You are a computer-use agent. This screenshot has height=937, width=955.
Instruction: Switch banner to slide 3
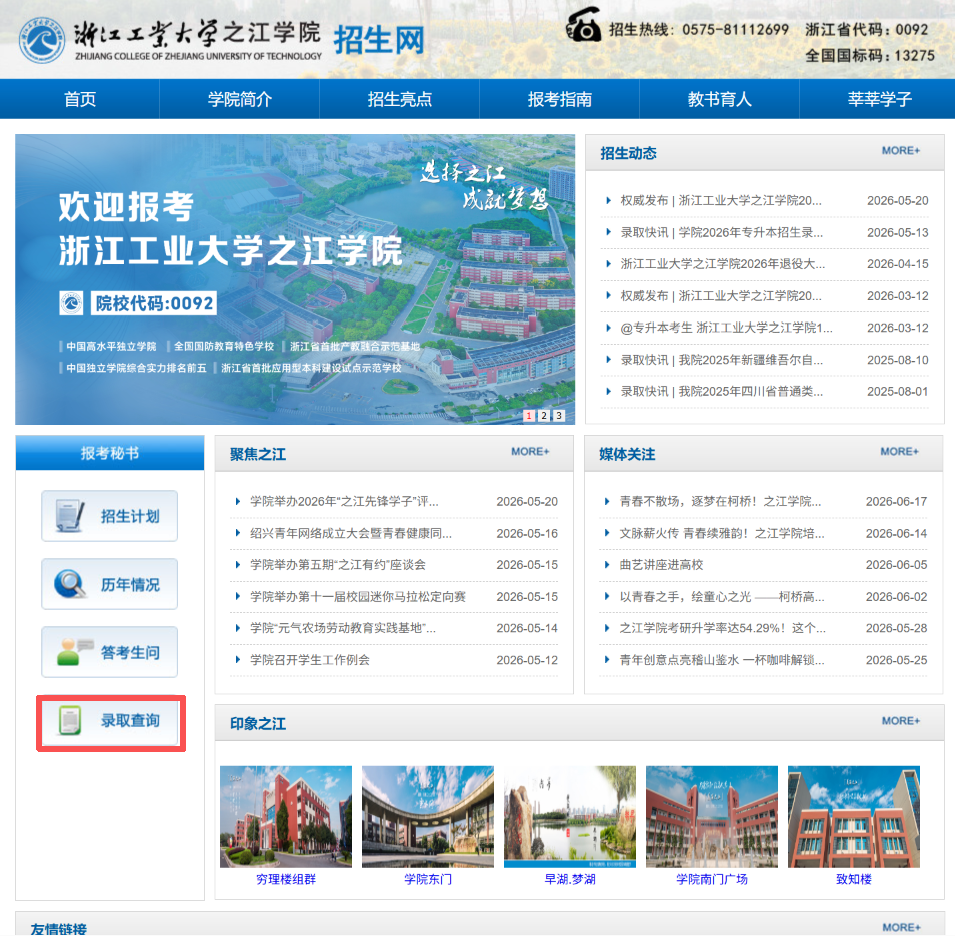559,415
